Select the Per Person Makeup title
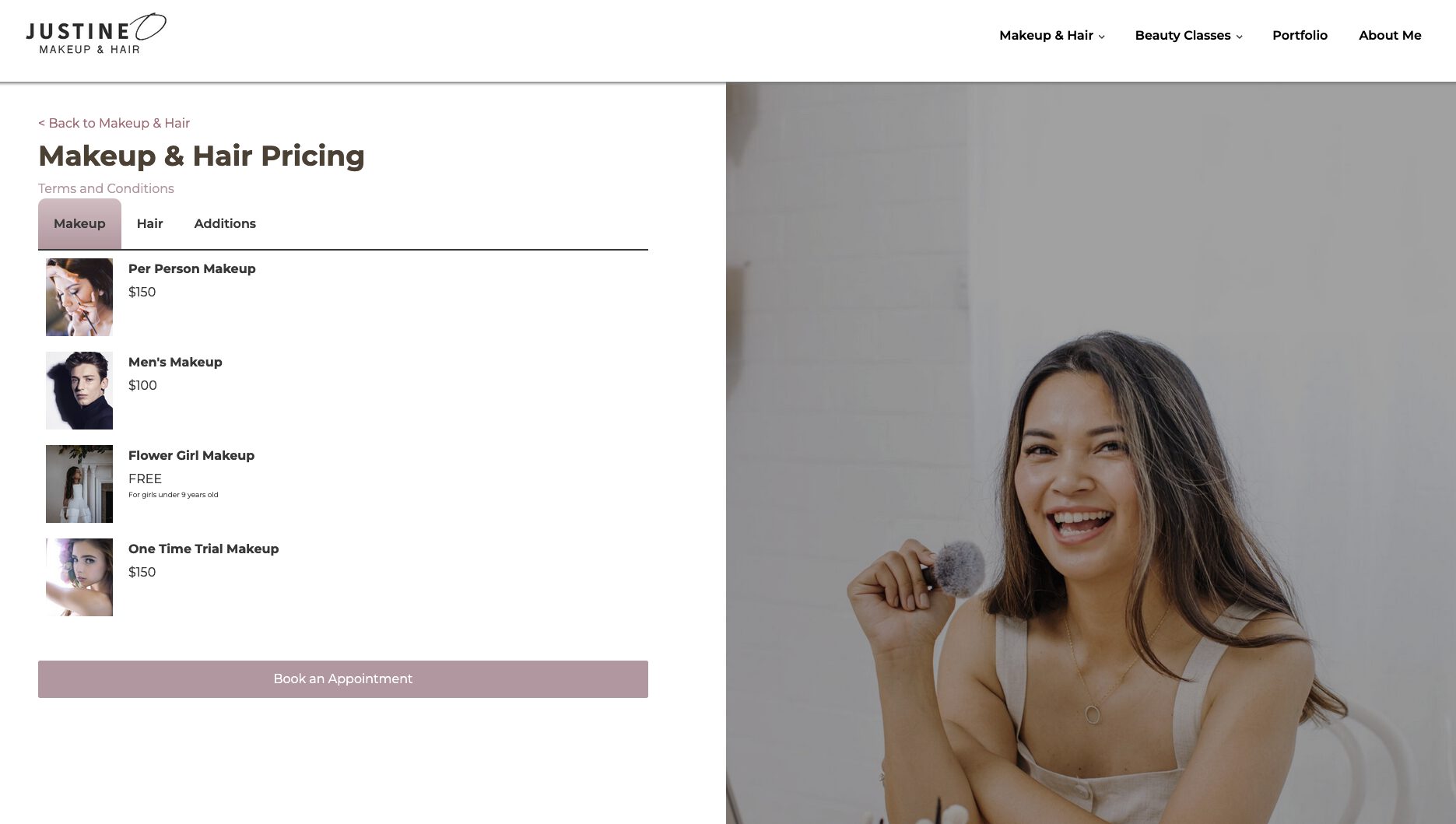The image size is (1456, 824). click(192, 268)
